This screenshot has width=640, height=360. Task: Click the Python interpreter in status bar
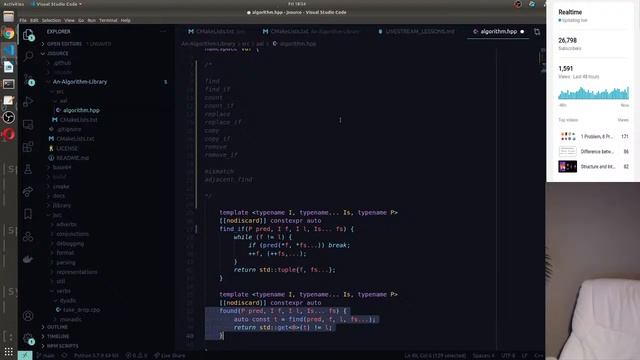point(96,356)
